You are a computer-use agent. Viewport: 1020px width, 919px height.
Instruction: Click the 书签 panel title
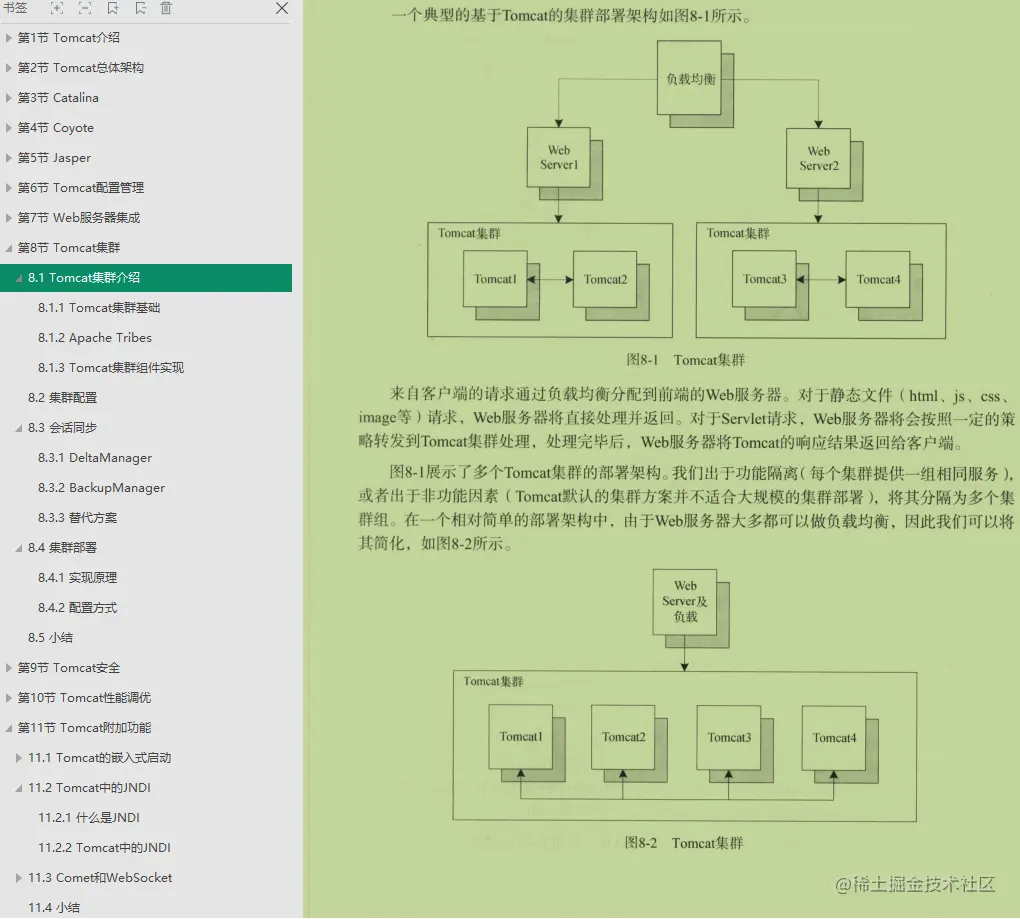(x=15, y=8)
